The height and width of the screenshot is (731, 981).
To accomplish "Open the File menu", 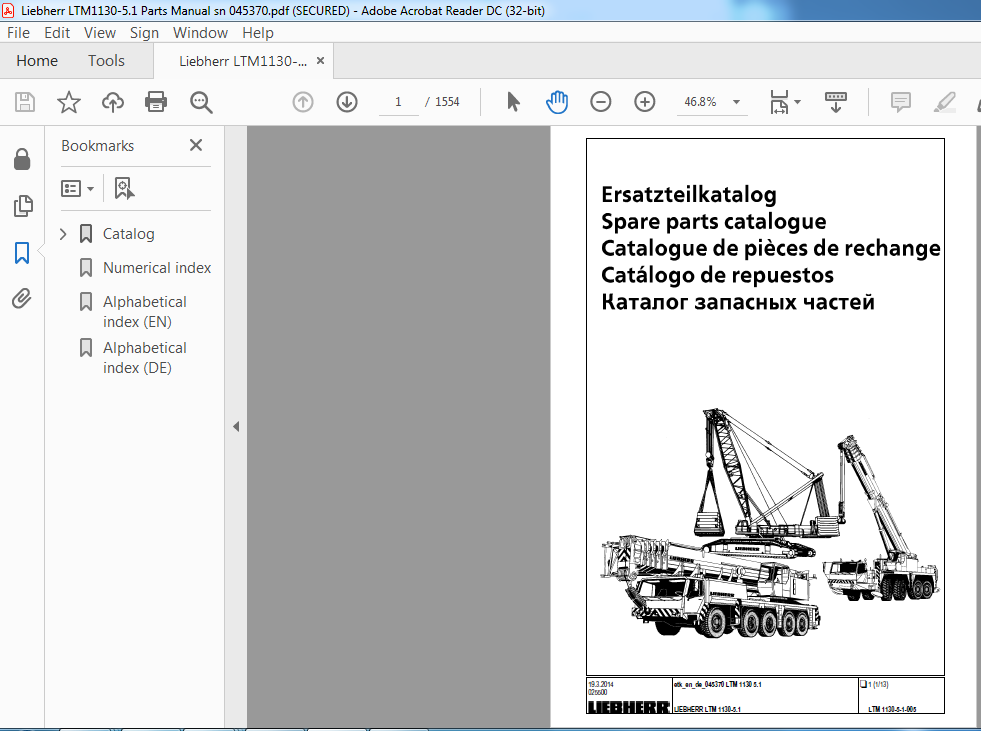I will 18,33.
